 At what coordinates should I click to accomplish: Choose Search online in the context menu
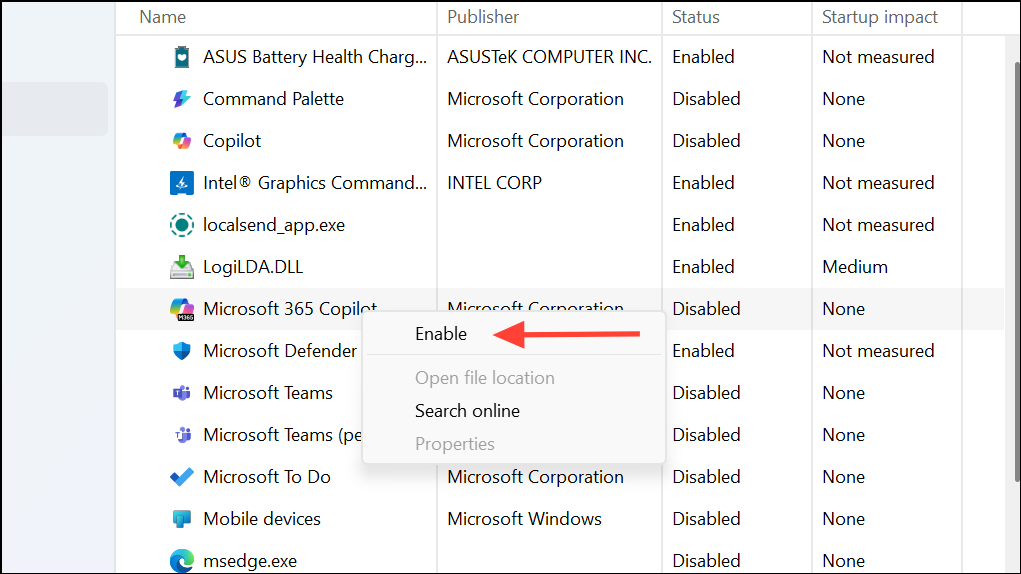point(468,411)
